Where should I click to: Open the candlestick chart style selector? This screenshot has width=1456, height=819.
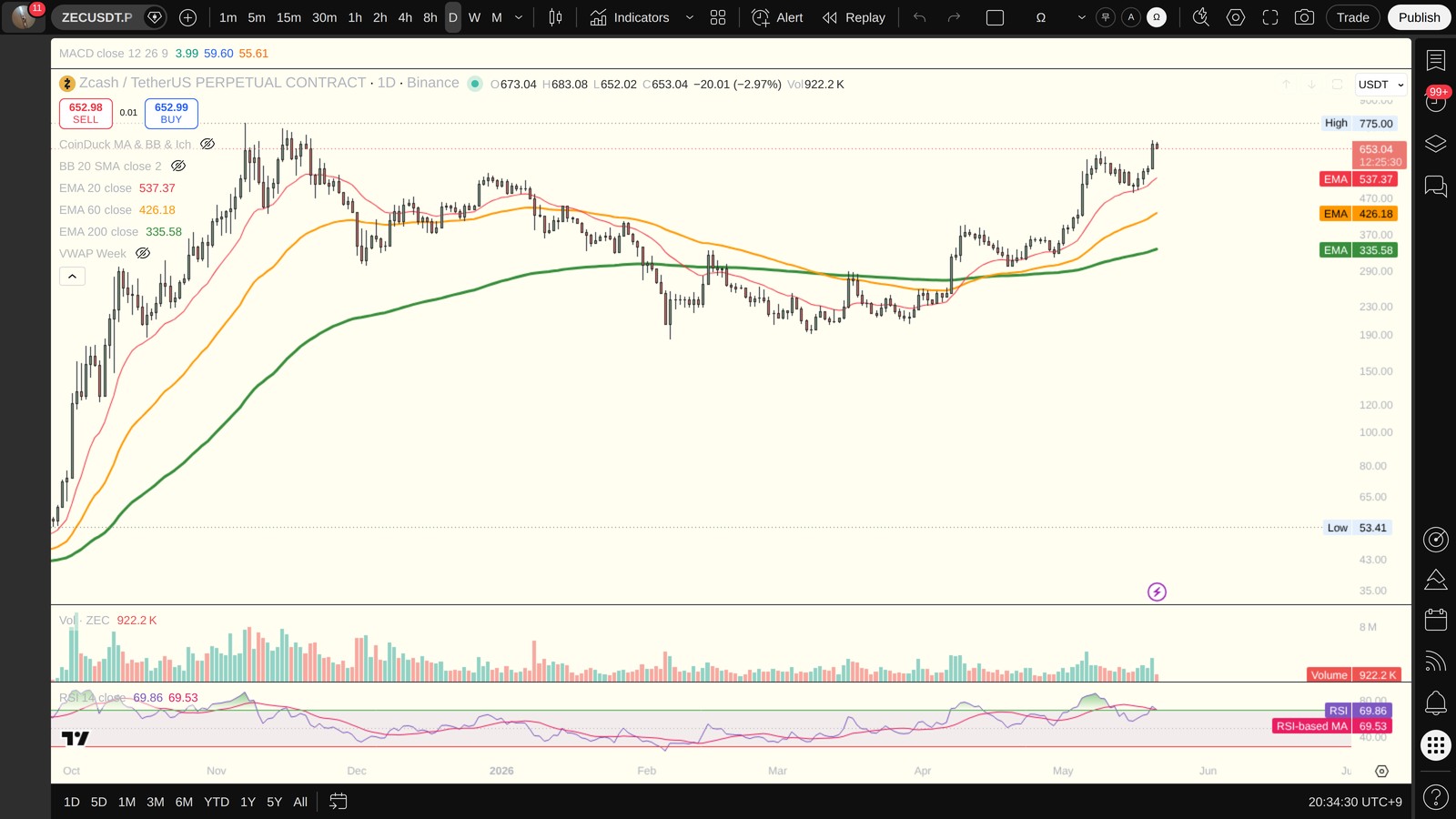555,17
